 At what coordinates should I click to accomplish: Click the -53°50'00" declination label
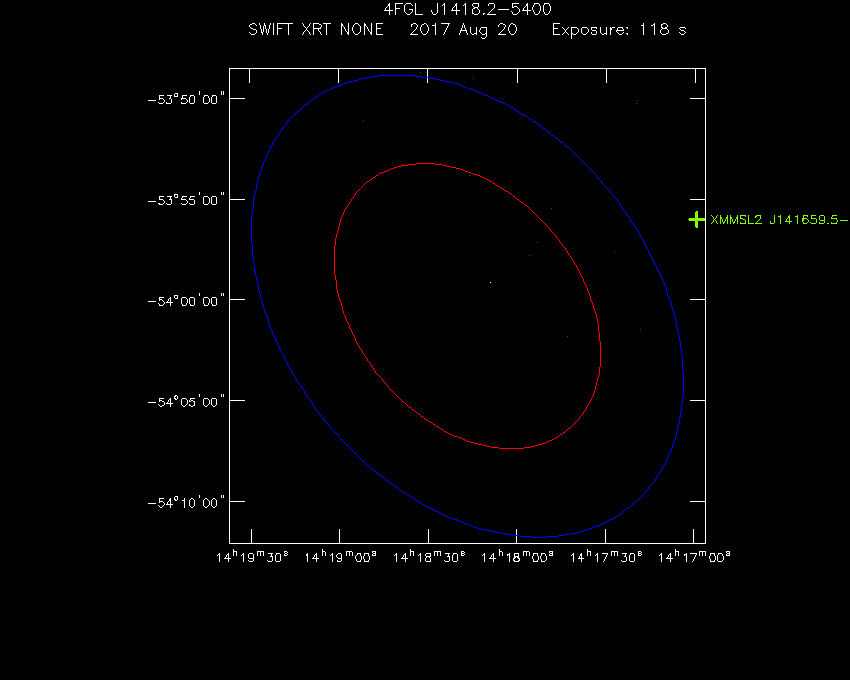coord(186,99)
